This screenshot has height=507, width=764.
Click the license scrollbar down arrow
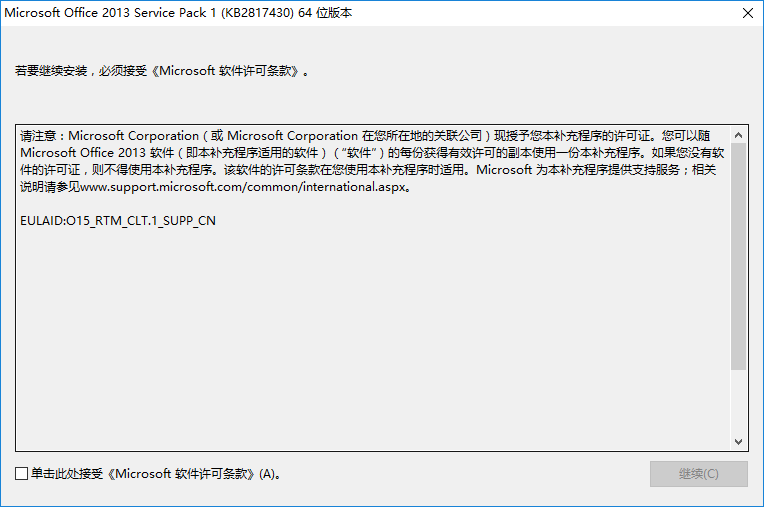pyautogui.click(x=738, y=442)
